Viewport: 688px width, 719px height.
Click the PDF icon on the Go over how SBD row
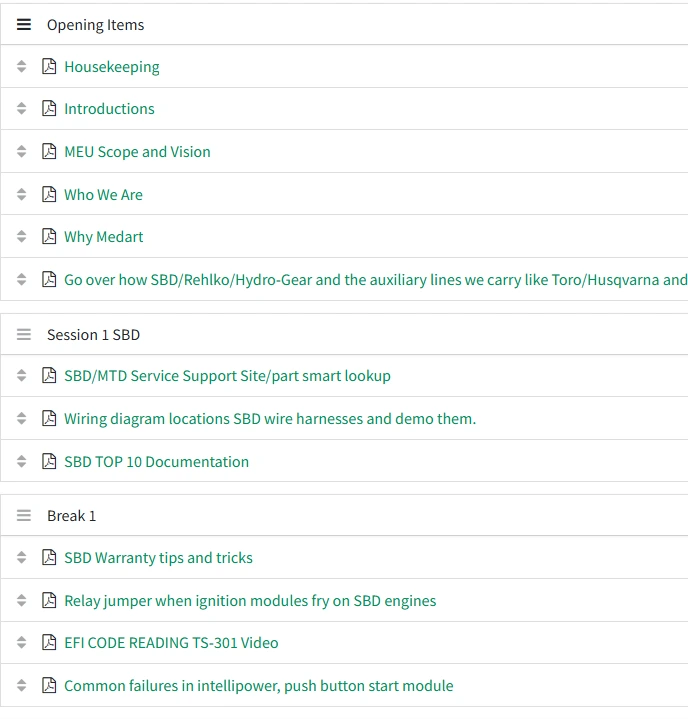click(x=49, y=279)
